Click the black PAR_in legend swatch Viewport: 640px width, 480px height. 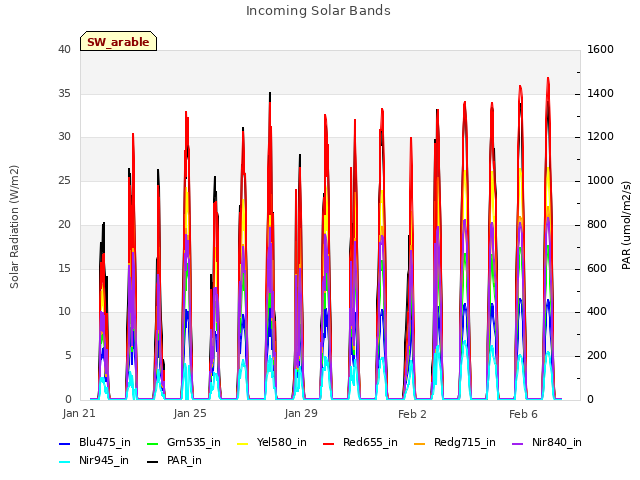coord(153,462)
